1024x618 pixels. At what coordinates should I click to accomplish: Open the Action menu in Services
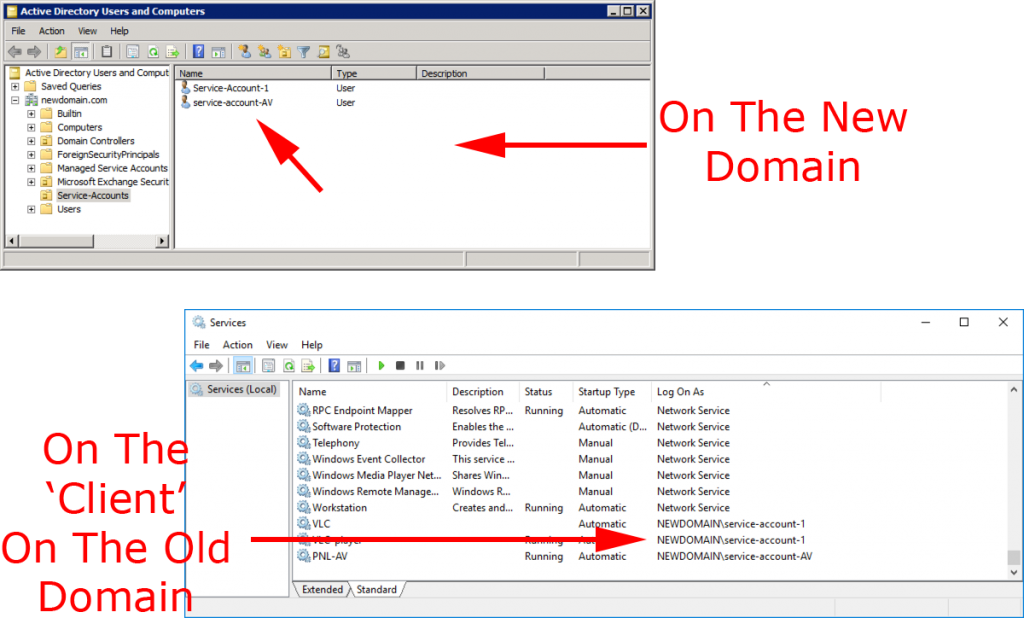pos(238,344)
